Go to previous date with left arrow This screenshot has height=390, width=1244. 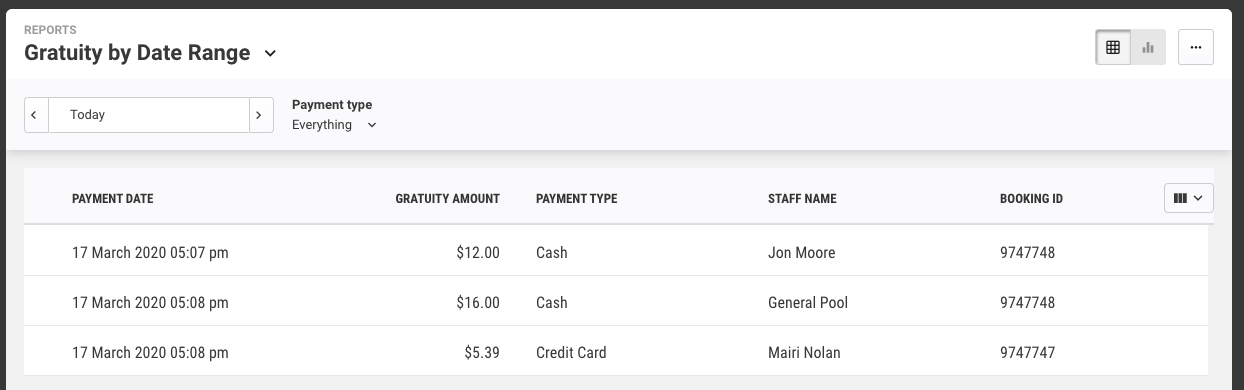[x=36, y=115]
